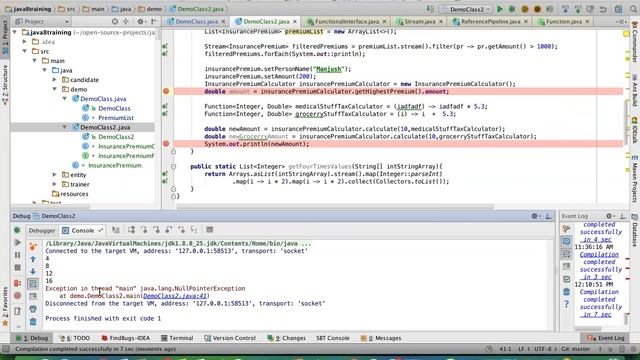Click the Revert undo arrow in main toolbar

602,9
